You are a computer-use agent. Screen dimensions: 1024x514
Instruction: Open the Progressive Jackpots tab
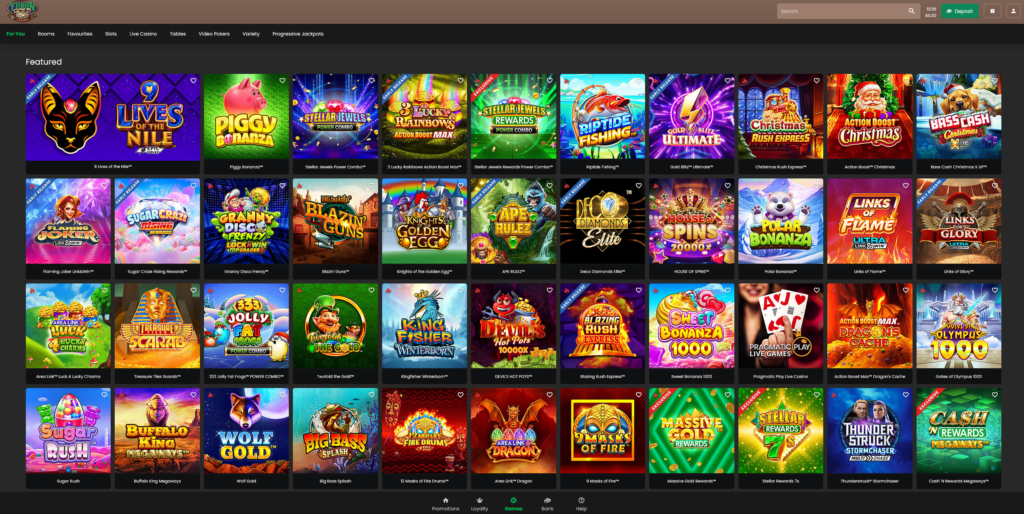coord(298,34)
